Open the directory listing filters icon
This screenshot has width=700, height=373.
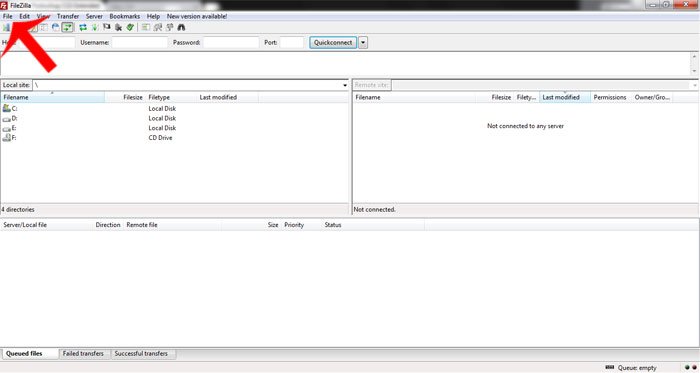tap(146, 27)
